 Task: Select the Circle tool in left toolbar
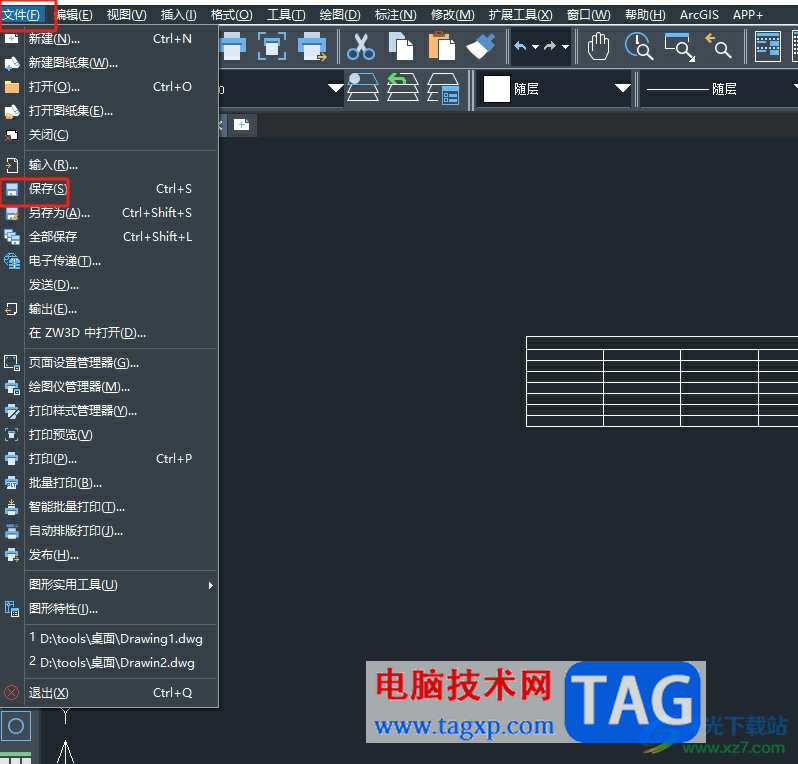pyautogui.click(x=16, y=726)
